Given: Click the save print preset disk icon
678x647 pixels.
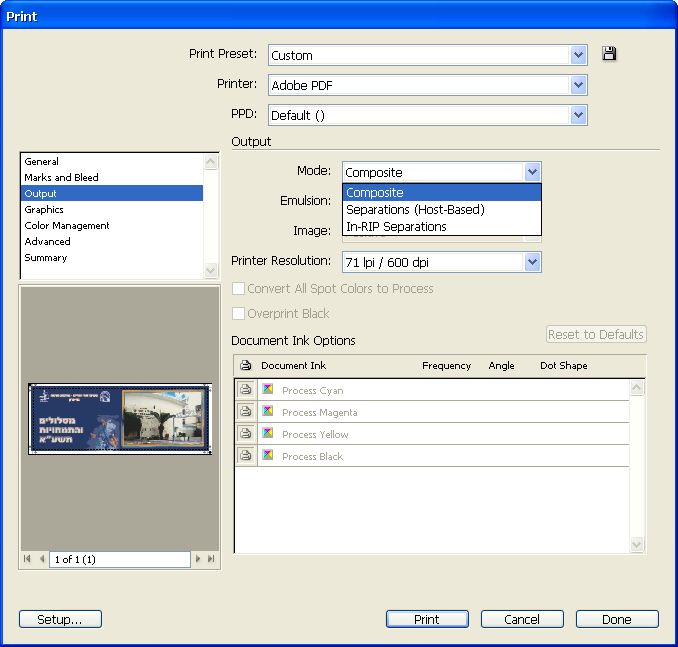Looking at the screenshot, I should click(x=609, y=55).
